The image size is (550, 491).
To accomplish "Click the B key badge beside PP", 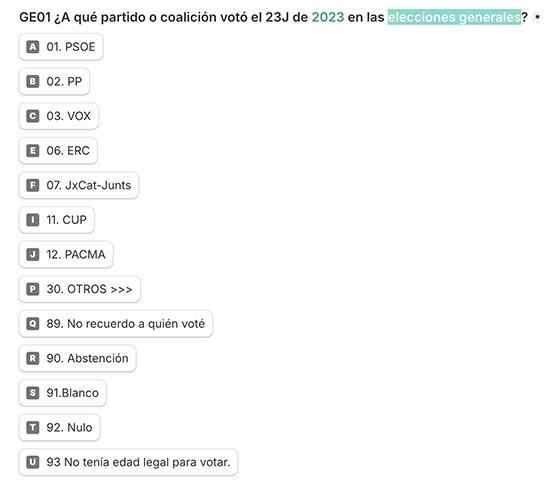I will [33, 81].
